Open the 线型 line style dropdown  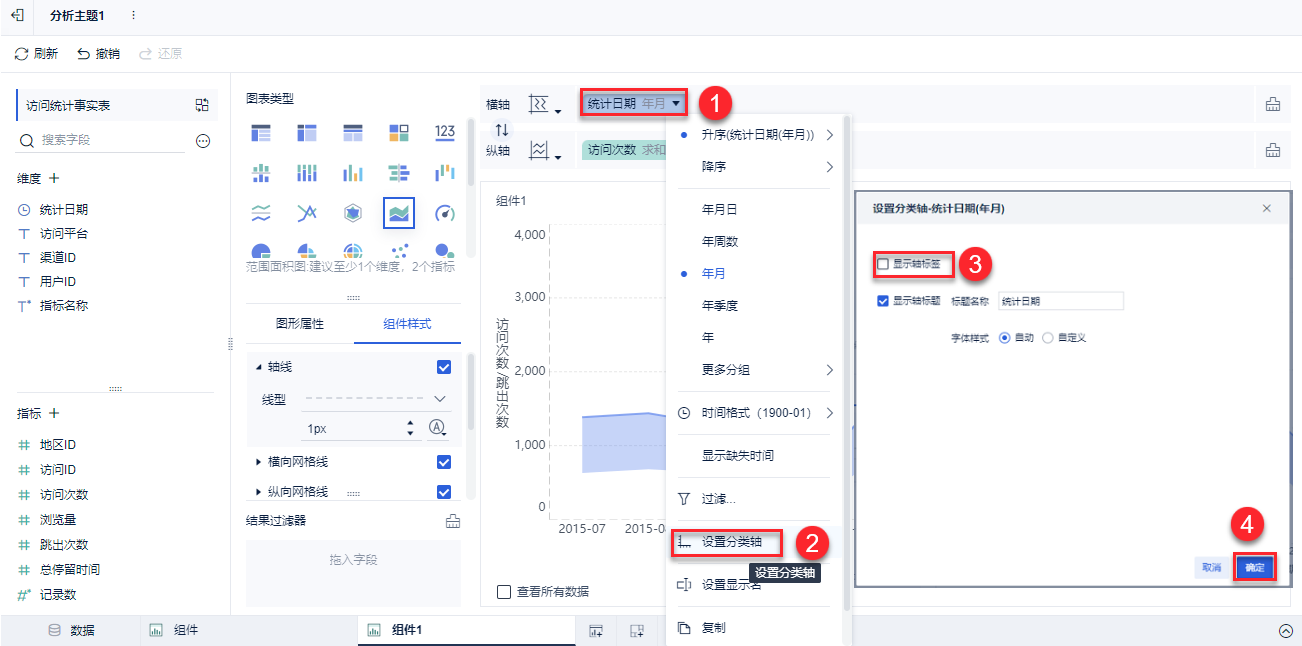click(375, 399)
